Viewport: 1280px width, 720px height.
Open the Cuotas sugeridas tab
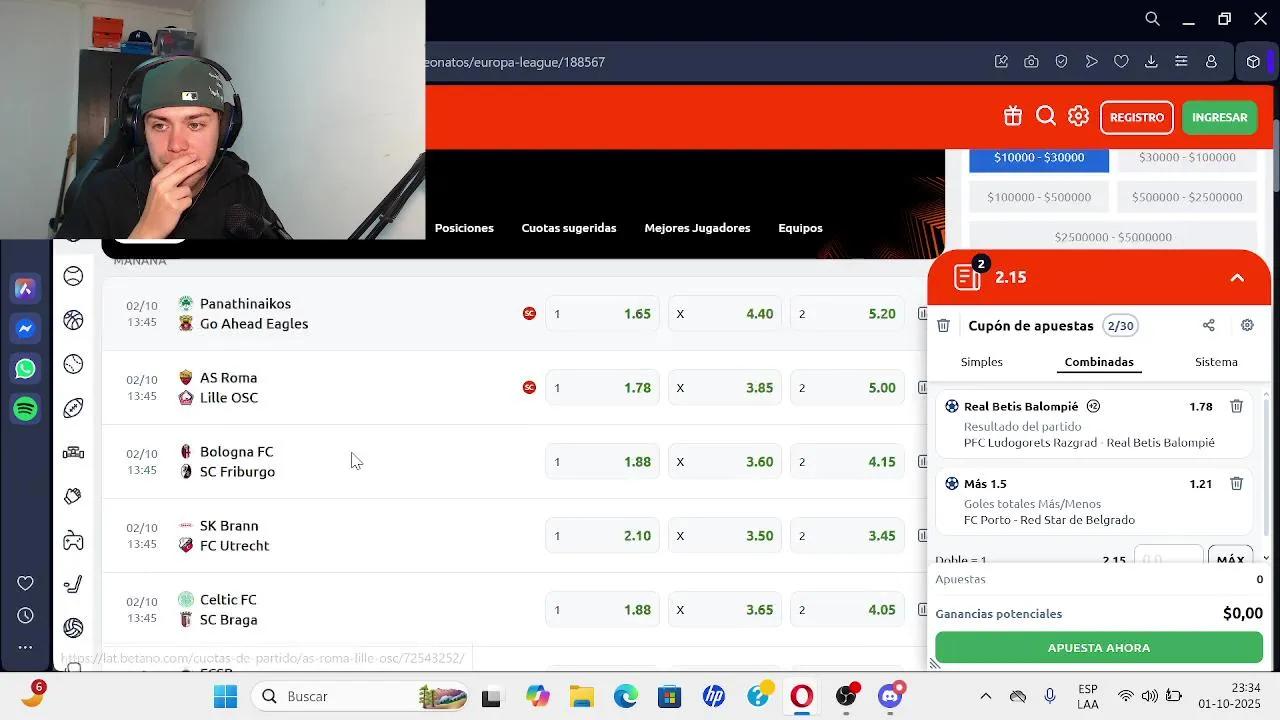coord(569,228)
